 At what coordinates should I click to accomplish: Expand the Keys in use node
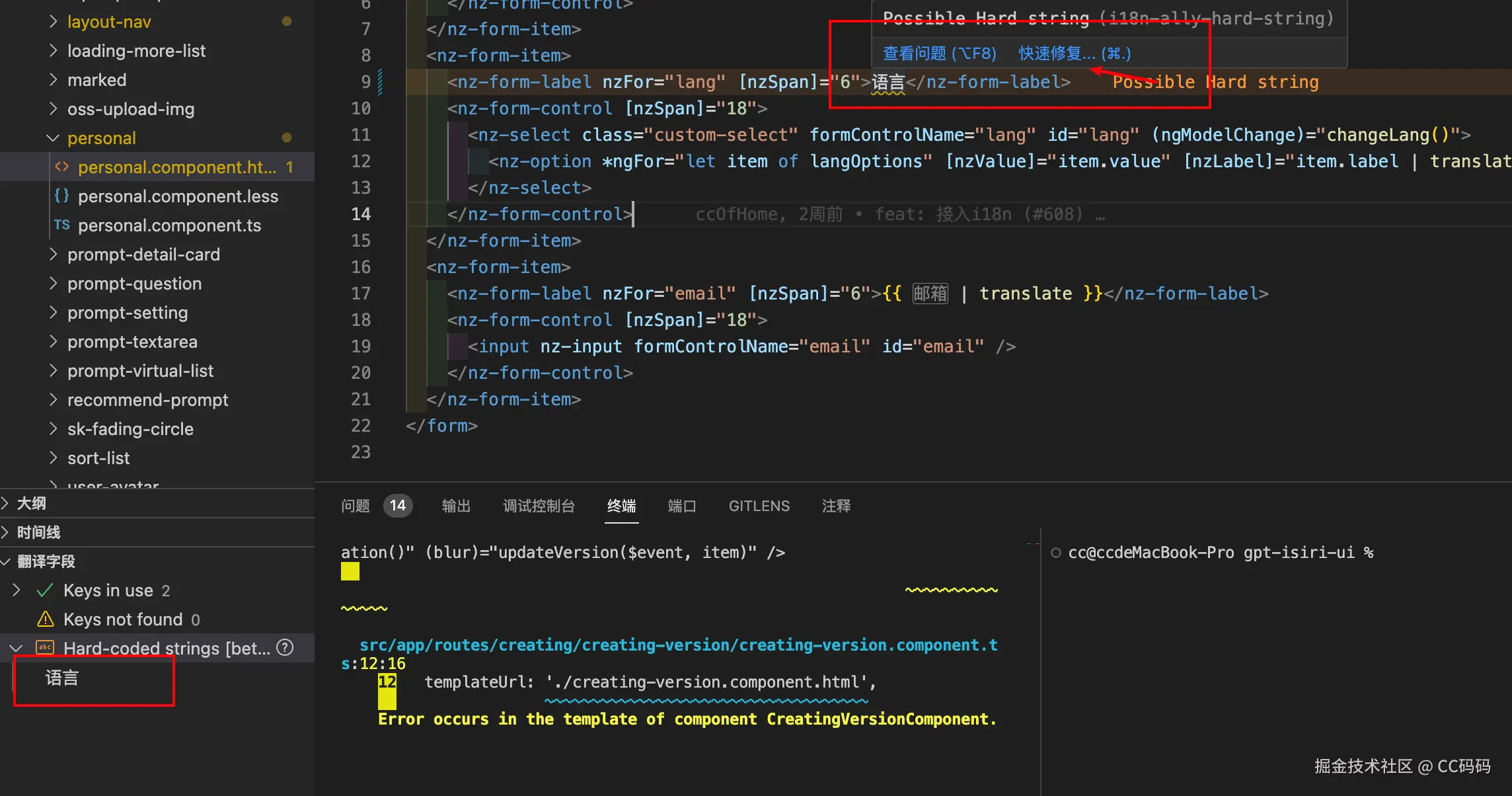point(17,590)
